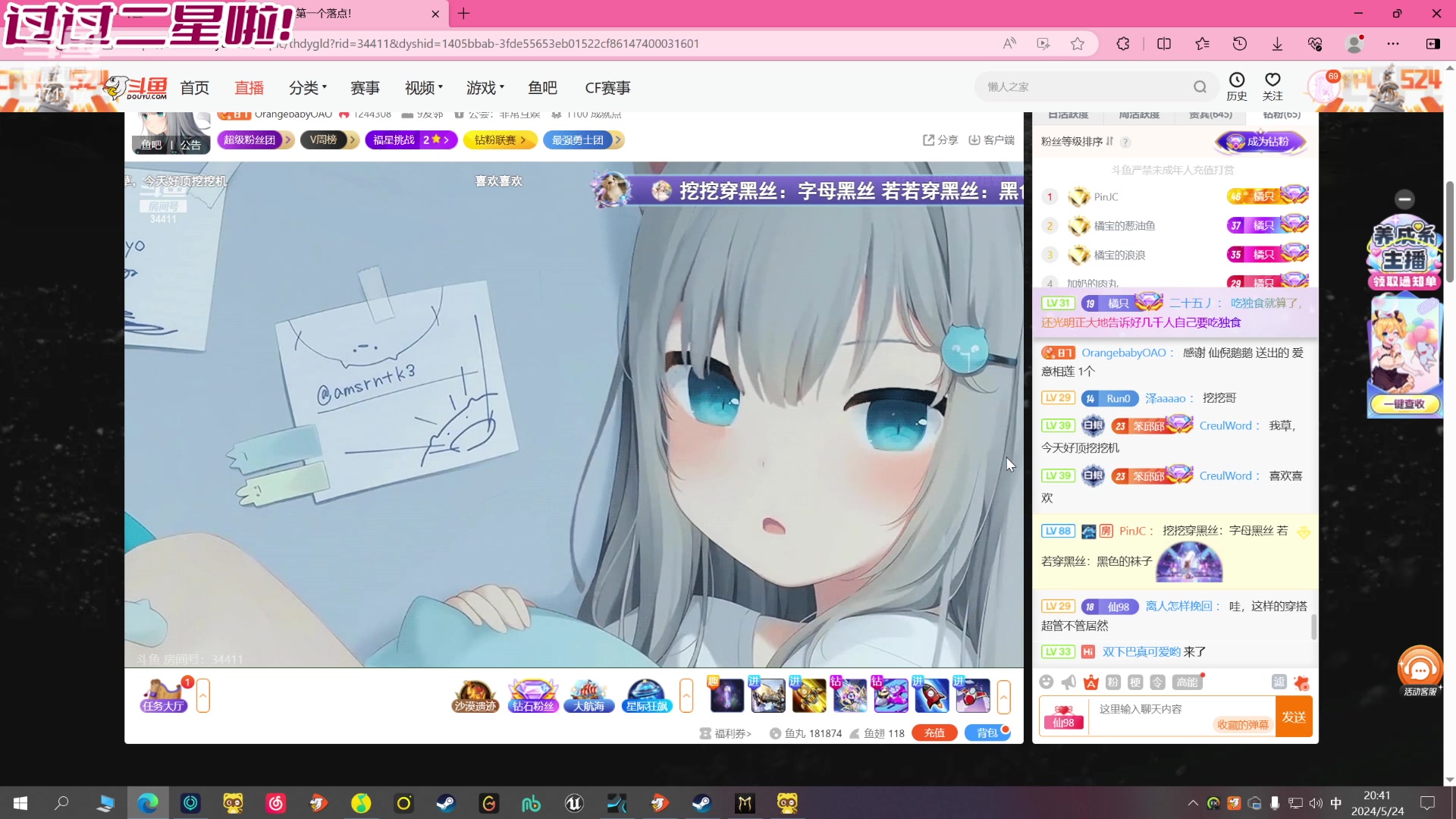The image size is (1456, 819).
Task: Expand the 分类 navigation dropdown
Action: tap(307, 87)
